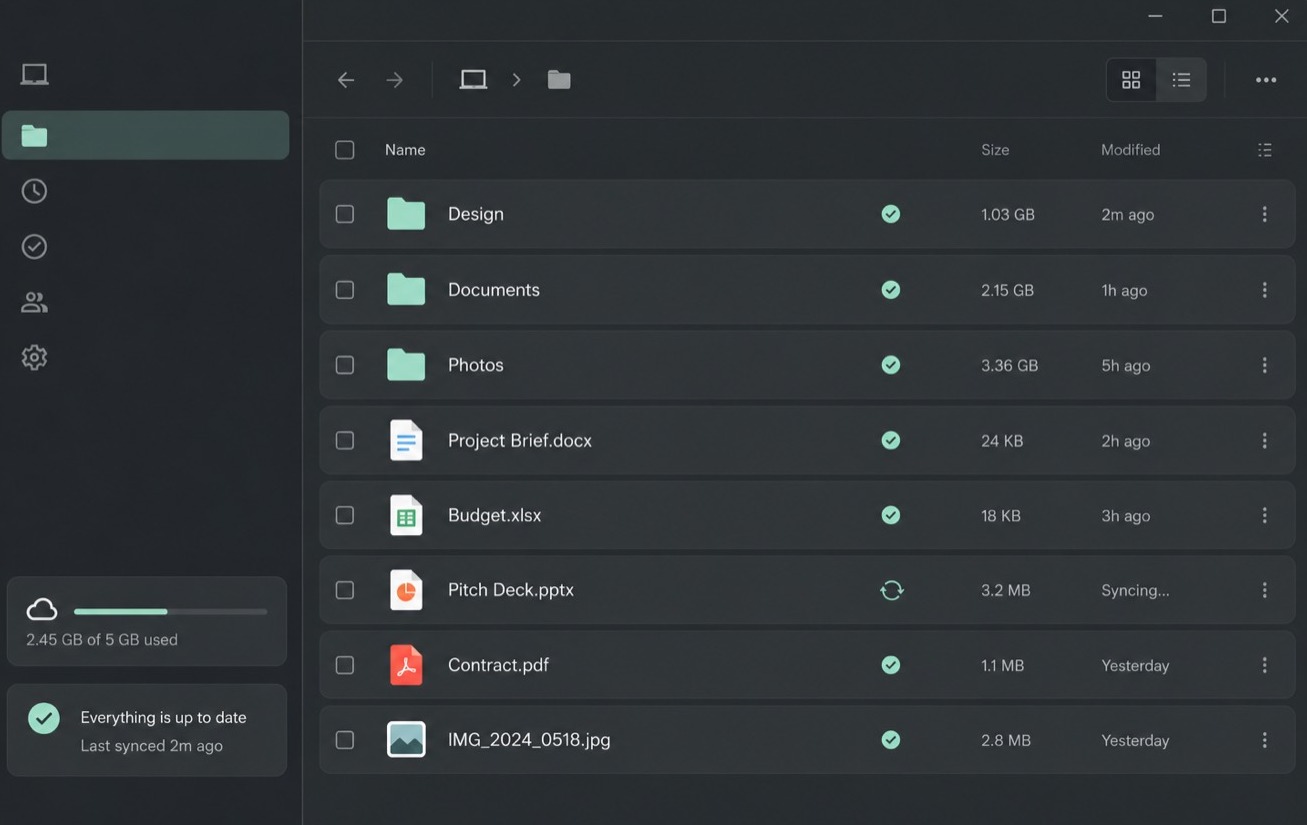Open the toolbar three-dot more menu
The image size is (1307, 825).
pyautogui.click(x=1266, y=80)
